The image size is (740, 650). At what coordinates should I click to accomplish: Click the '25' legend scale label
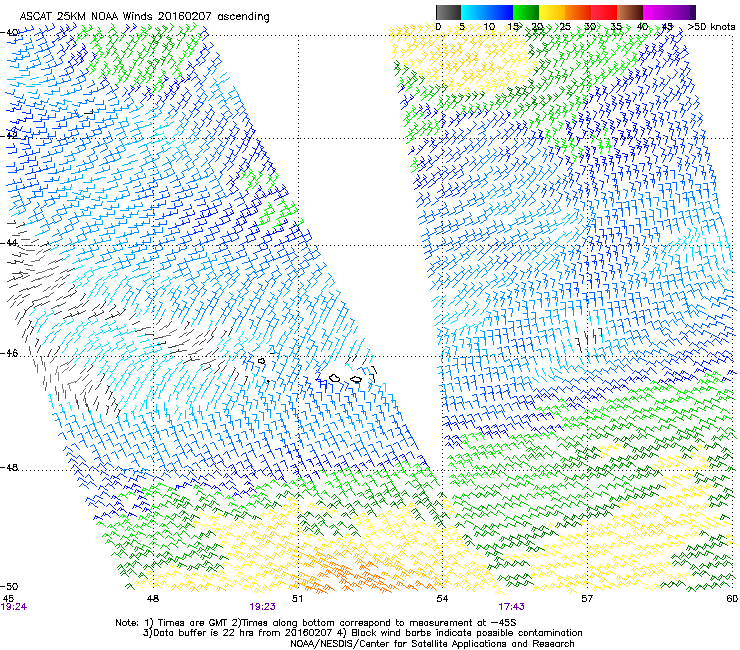565,27
